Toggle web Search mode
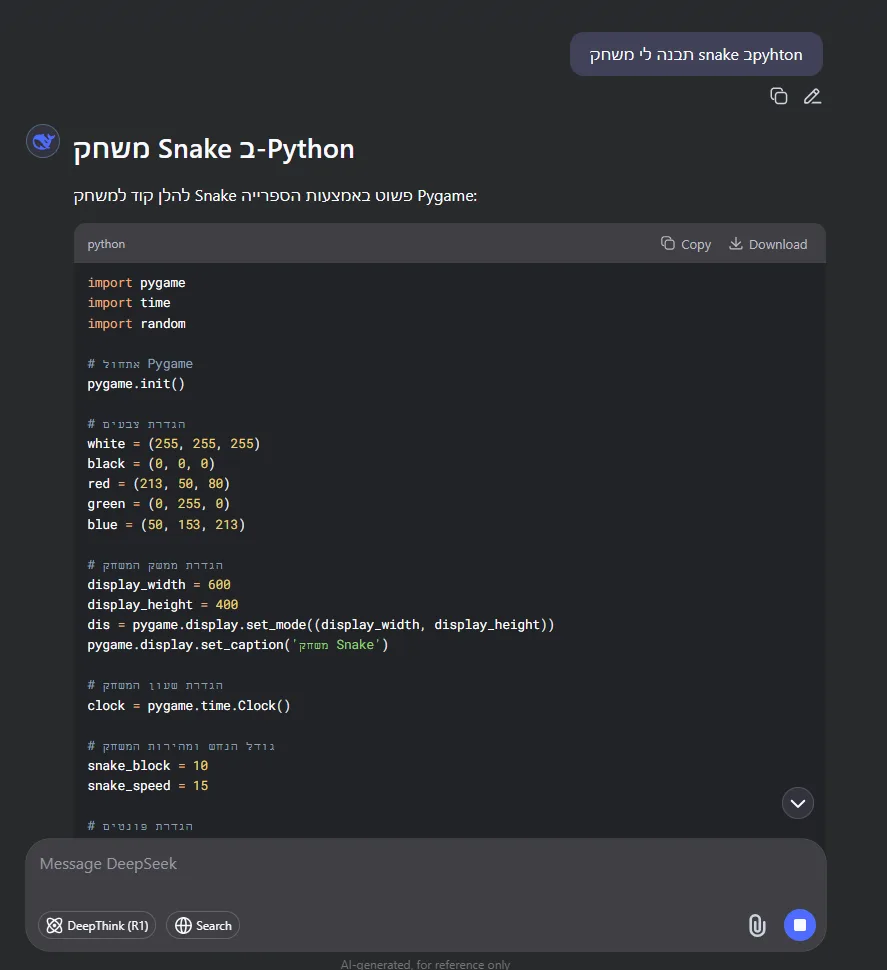The height and width of the screenshot is (970, 887). point(203,925)
